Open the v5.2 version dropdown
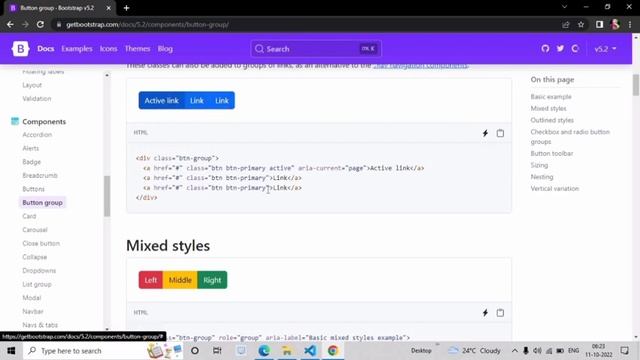 (605, 49)
